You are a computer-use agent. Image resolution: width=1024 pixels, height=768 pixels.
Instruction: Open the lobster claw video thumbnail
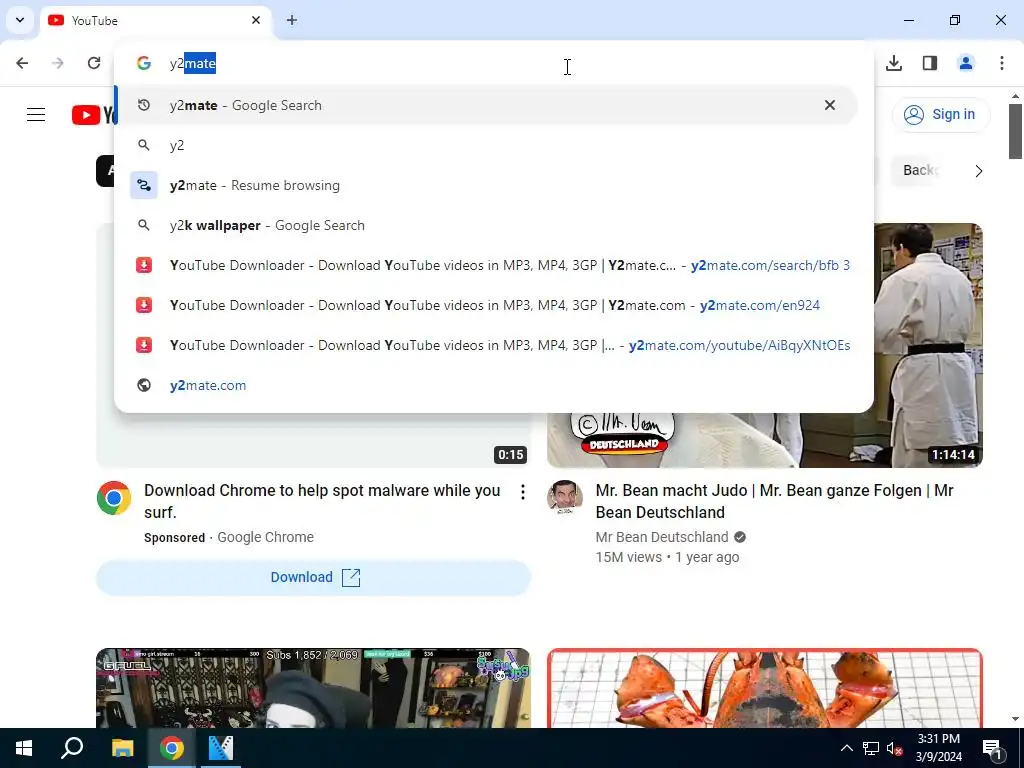click(x=765, y=688)
